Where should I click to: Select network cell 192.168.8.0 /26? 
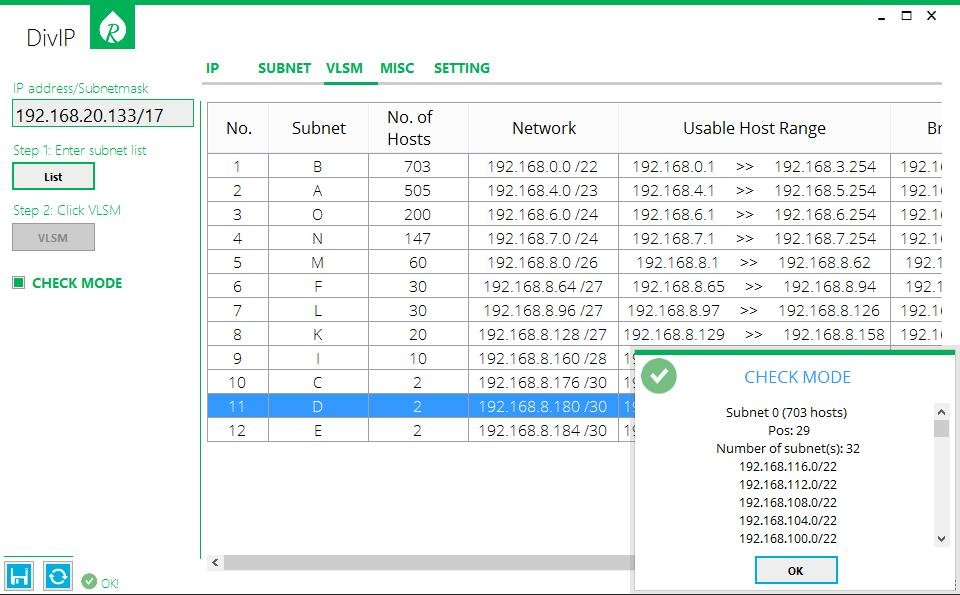tap(544, 262)
